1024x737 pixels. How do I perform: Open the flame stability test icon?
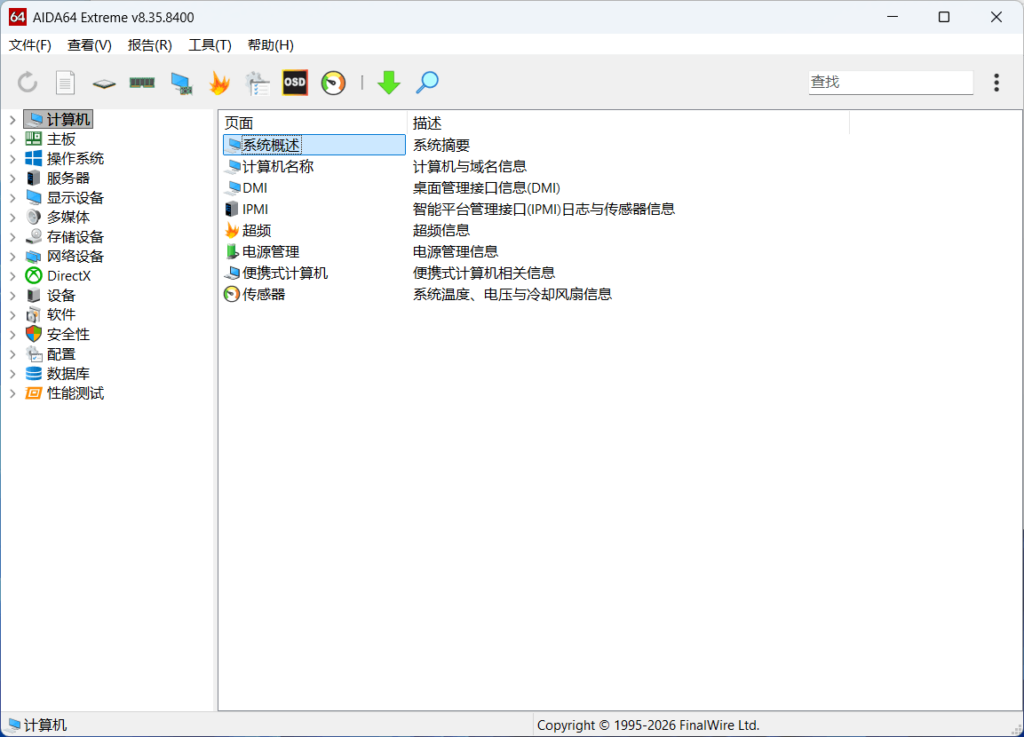click(219, 83)
